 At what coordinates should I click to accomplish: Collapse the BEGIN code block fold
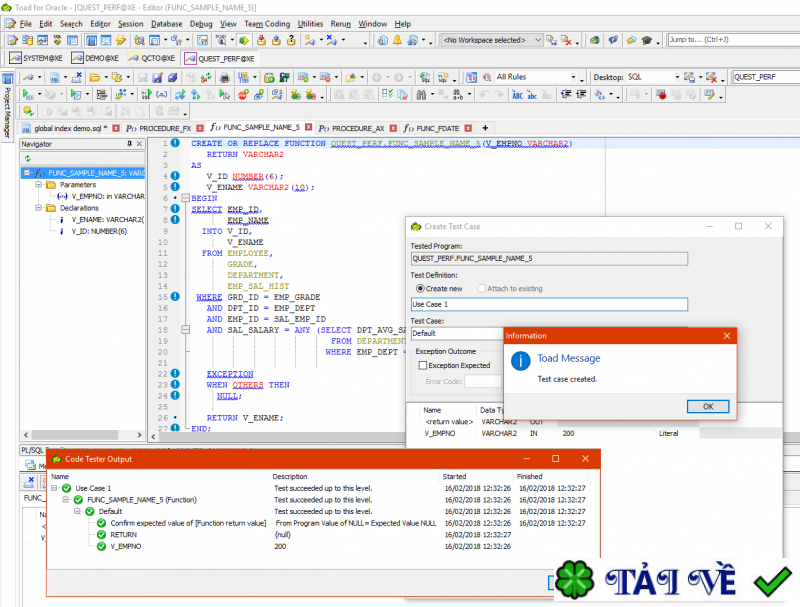pyautogui.click(x=185, y=197)
